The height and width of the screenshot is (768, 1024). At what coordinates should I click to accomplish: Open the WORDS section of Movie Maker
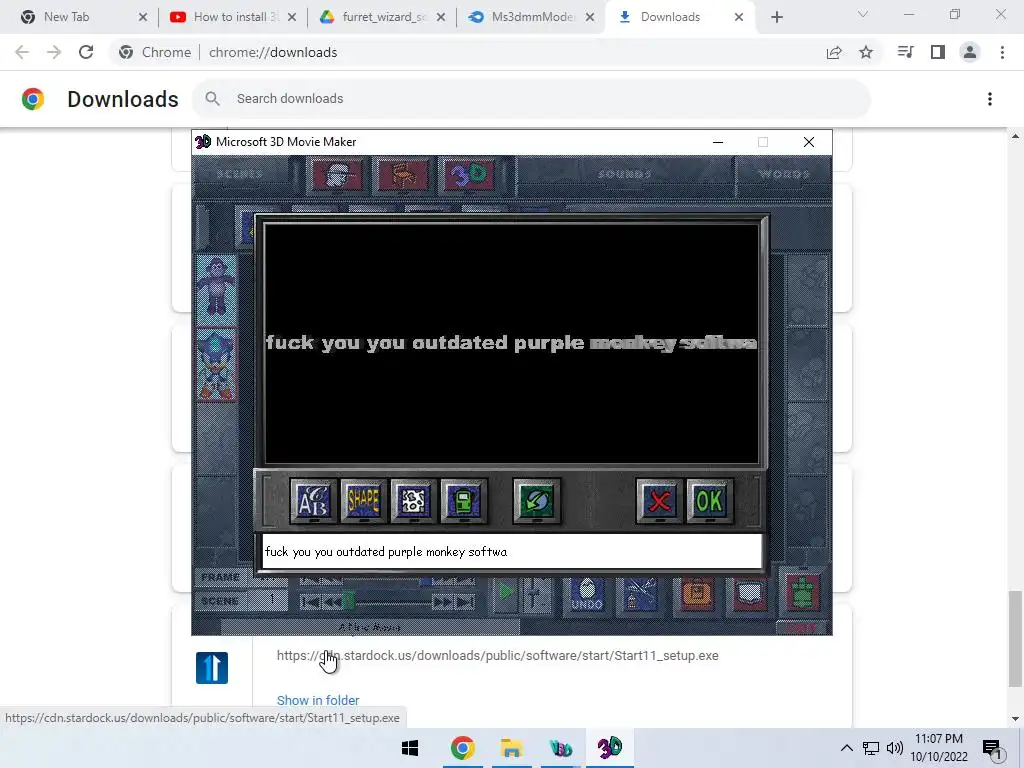click(784, 174)
